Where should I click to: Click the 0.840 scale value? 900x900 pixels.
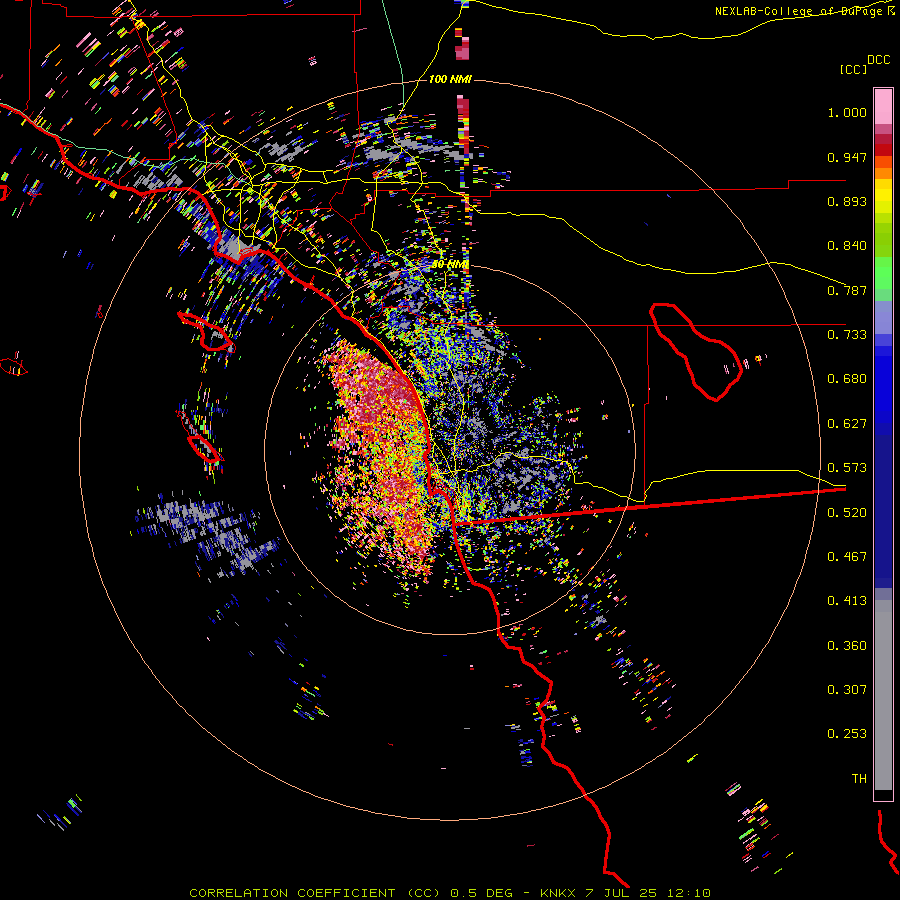point(847,246)
